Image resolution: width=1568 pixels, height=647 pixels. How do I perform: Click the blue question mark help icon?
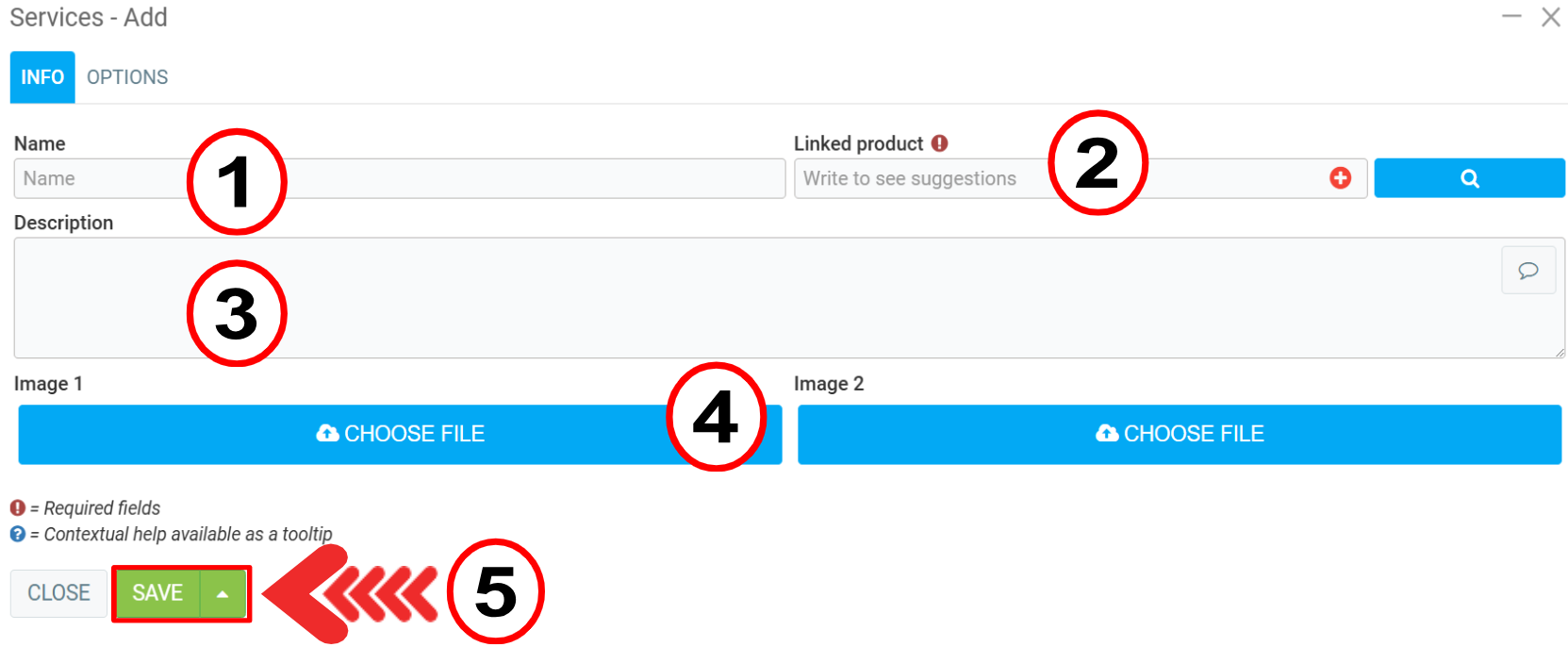pyautogui.click(x=18, y=534)
